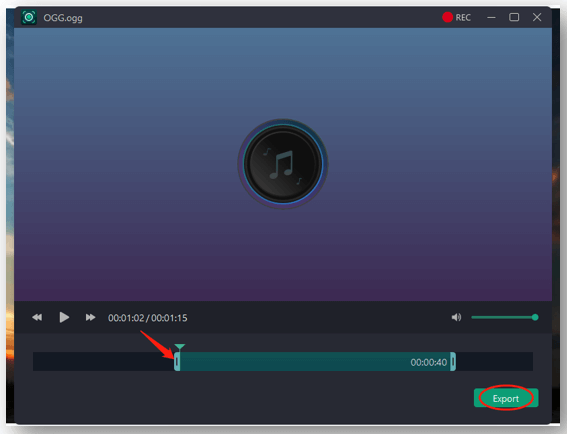Click the 00:00:40 duration label on the timeline
The height and width of the screenshot is (434, 567).
tap(429, 362)
